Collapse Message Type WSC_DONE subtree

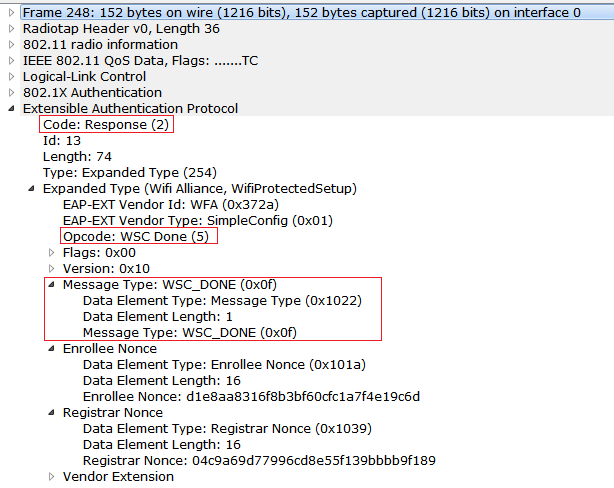[x=52, y=285]
